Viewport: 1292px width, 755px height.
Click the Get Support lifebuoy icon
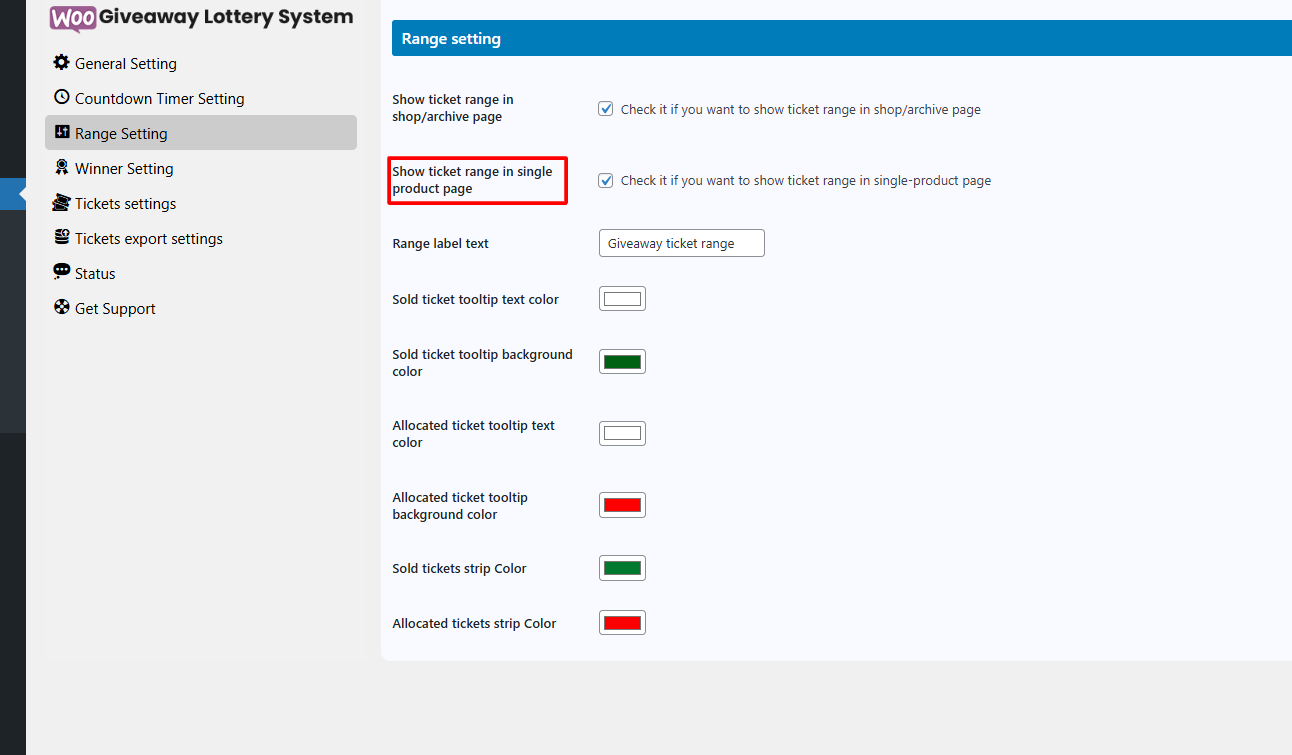point(61,307)
